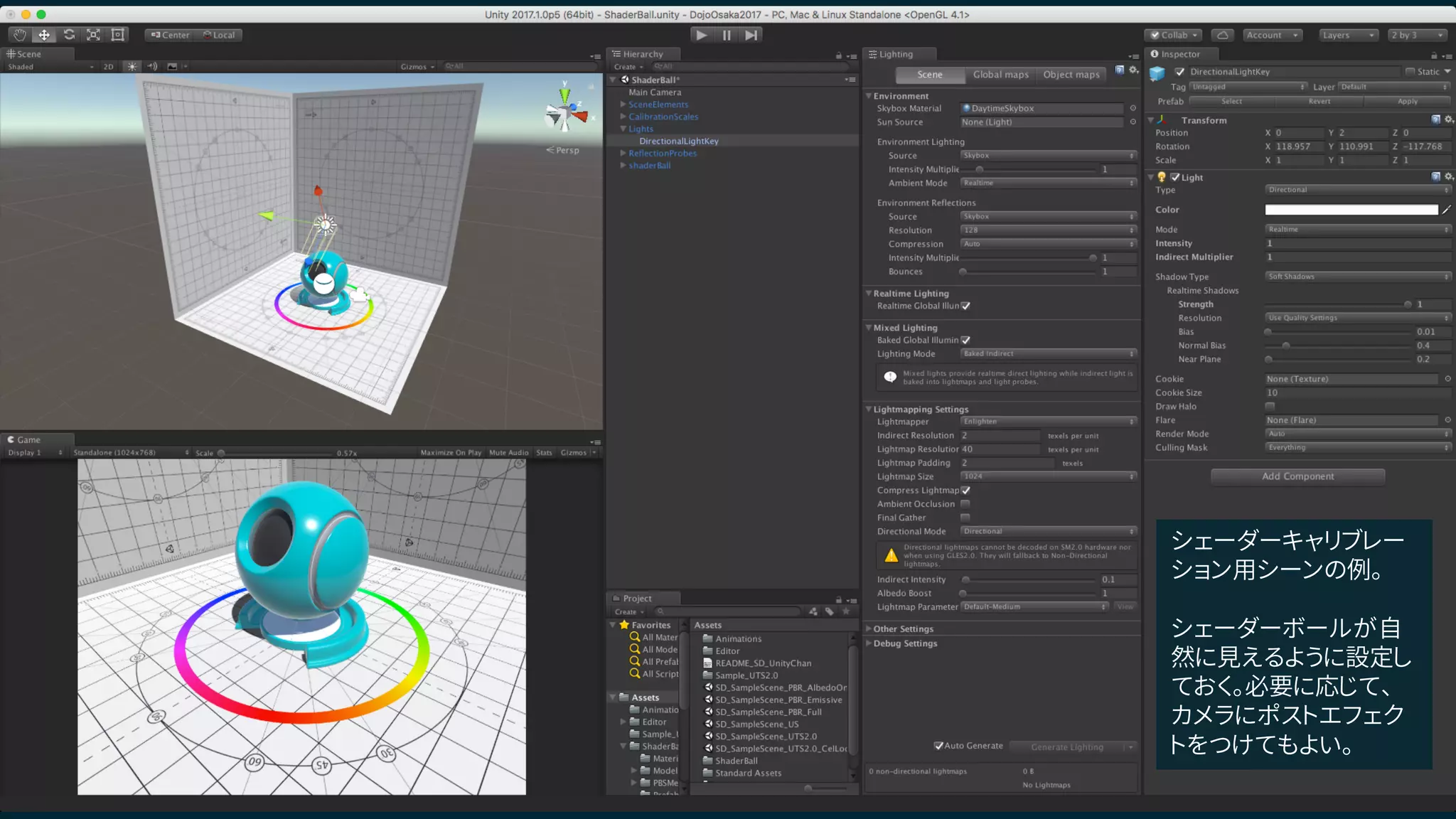Select the DirectionalLightKey hierarchy item
1456x819 pixels.
tap(678, 141)
